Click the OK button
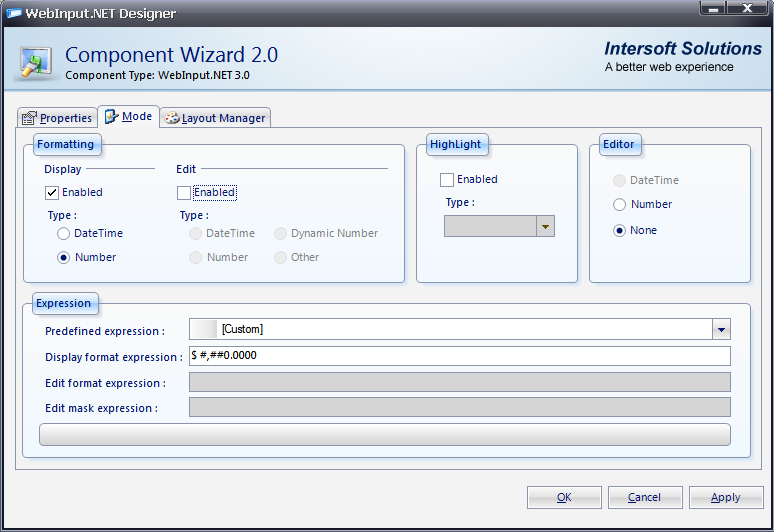 pyautogui.click(x=564, y=497)
